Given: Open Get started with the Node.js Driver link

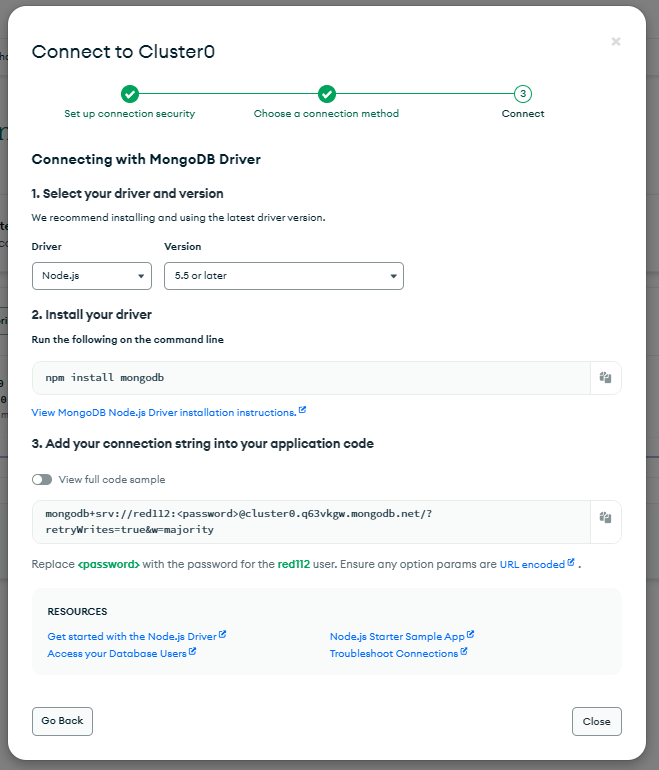Looking at the screenshot, I should pyautogui.click(x=137, y=636).
